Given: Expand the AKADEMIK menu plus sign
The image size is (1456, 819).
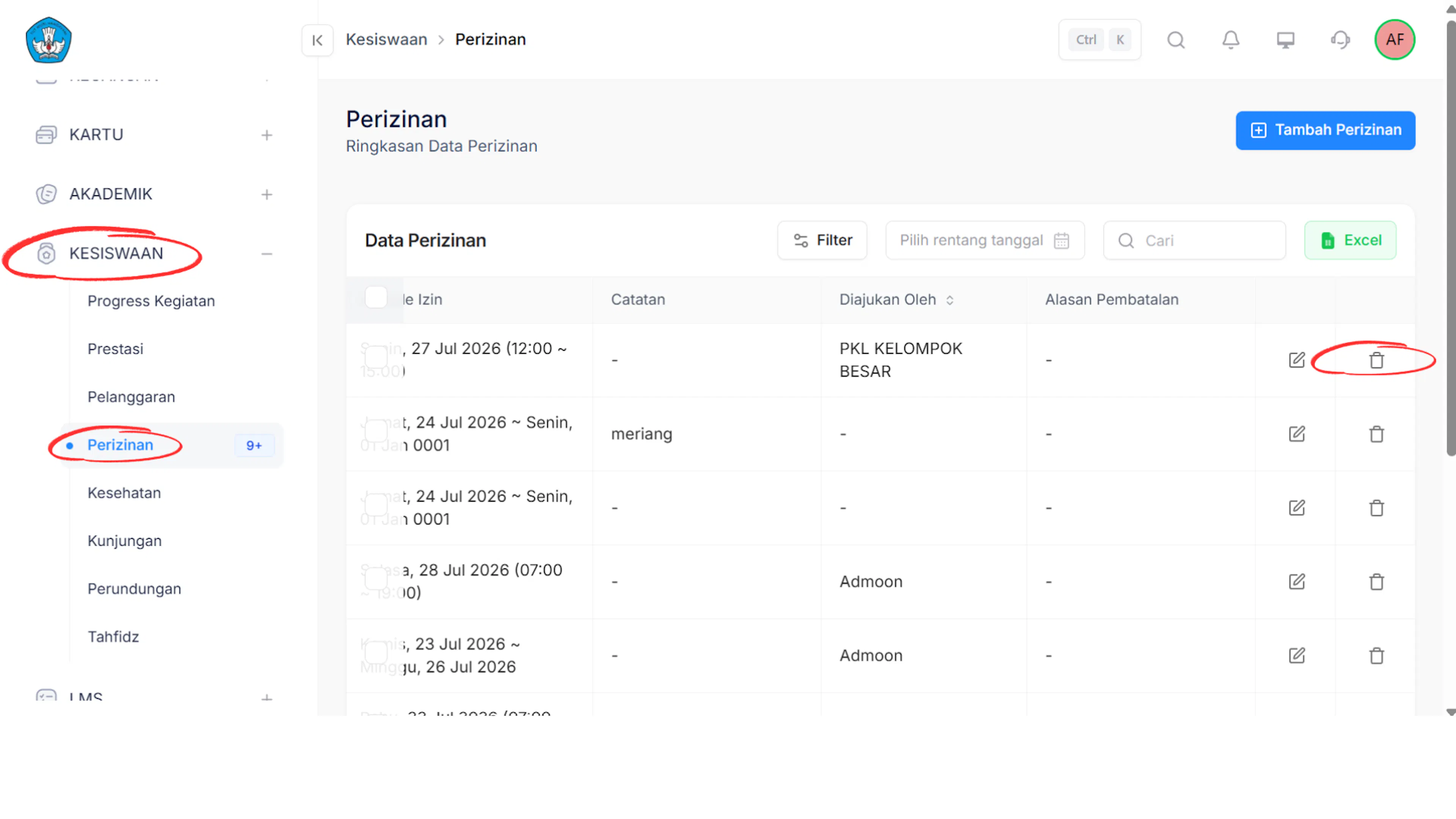Looking at the screenshot, I should point(267,195).
